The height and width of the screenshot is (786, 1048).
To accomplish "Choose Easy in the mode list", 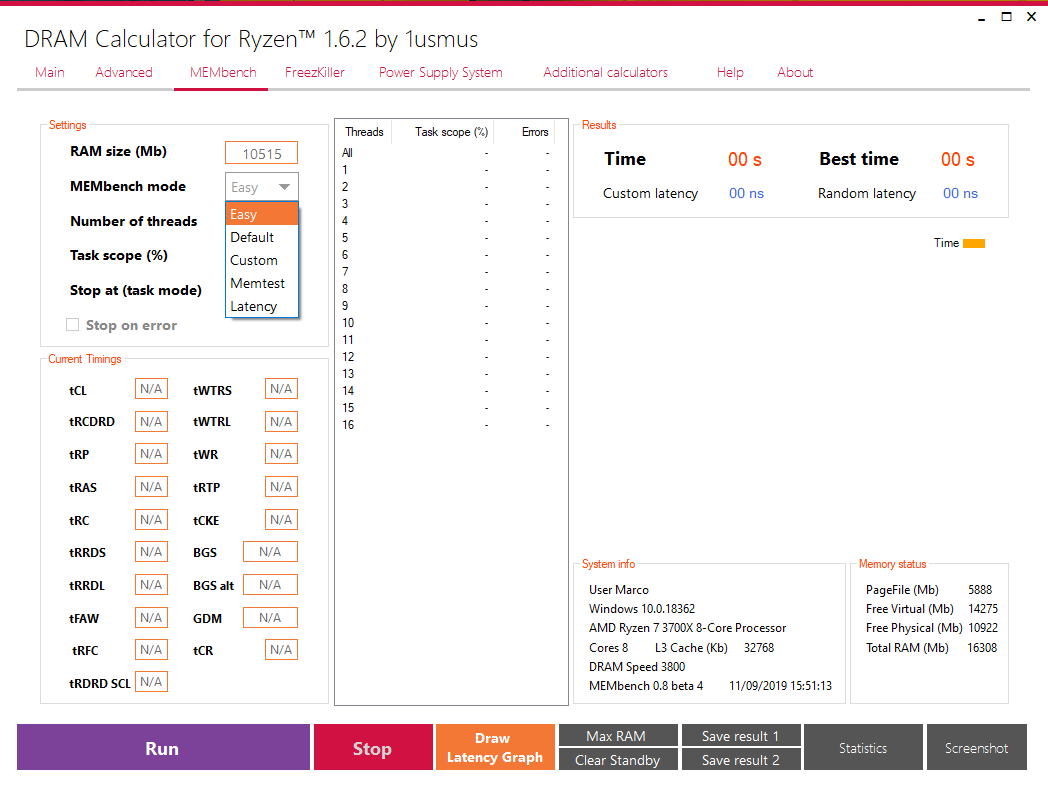I will point(261,214).
